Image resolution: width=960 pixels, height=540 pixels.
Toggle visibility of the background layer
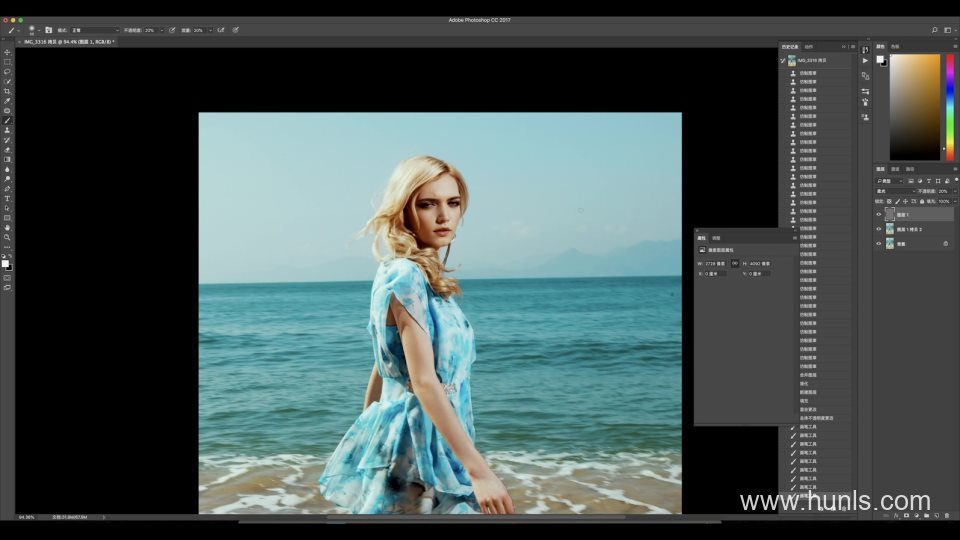tap(879, 243)
